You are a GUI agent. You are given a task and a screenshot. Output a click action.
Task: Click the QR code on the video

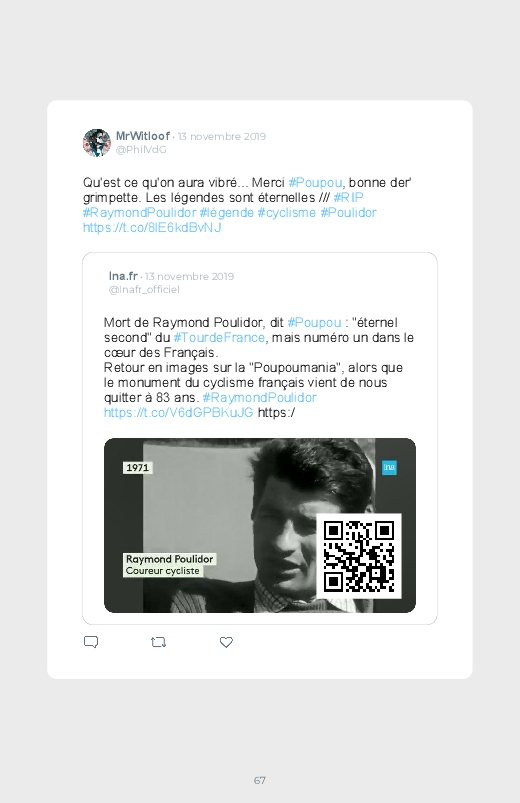[359, 556]
